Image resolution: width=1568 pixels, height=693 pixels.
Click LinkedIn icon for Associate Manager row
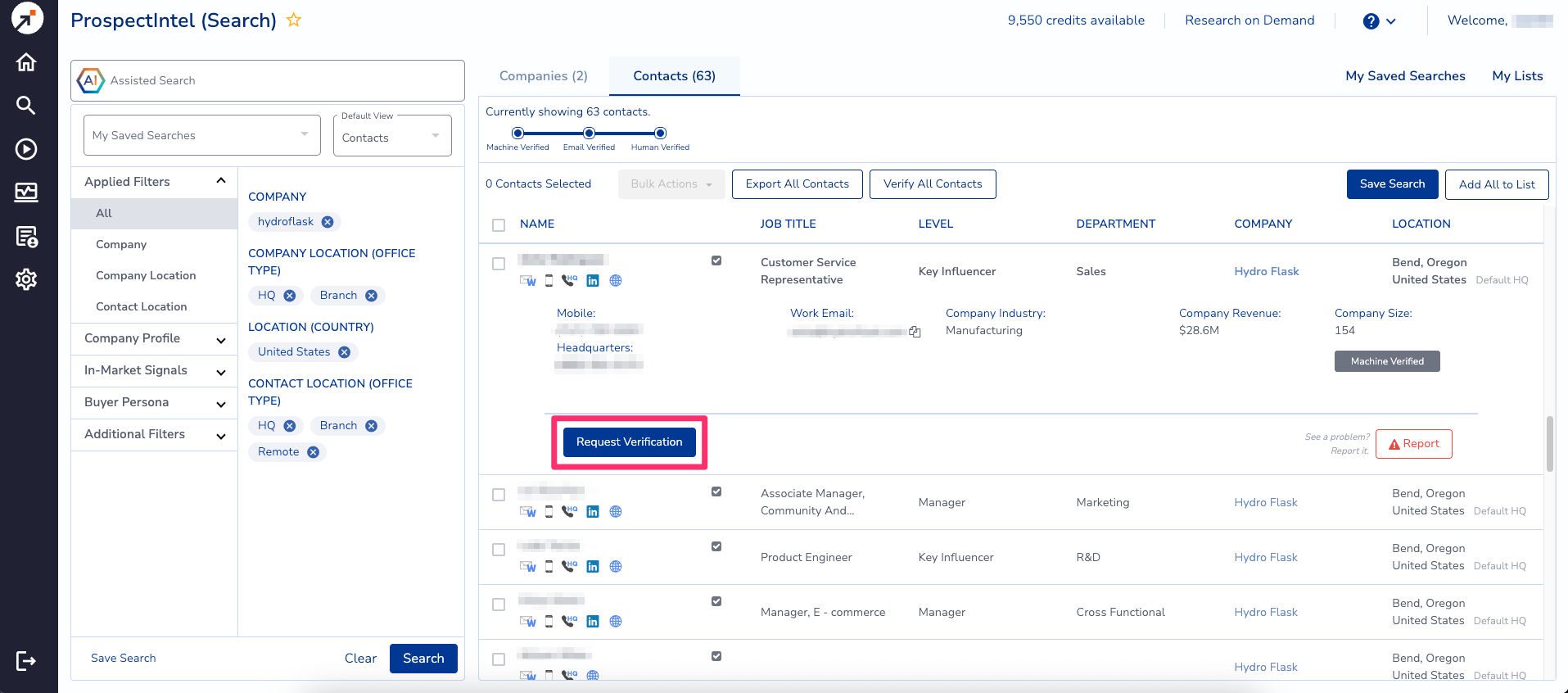click(593, 511)
